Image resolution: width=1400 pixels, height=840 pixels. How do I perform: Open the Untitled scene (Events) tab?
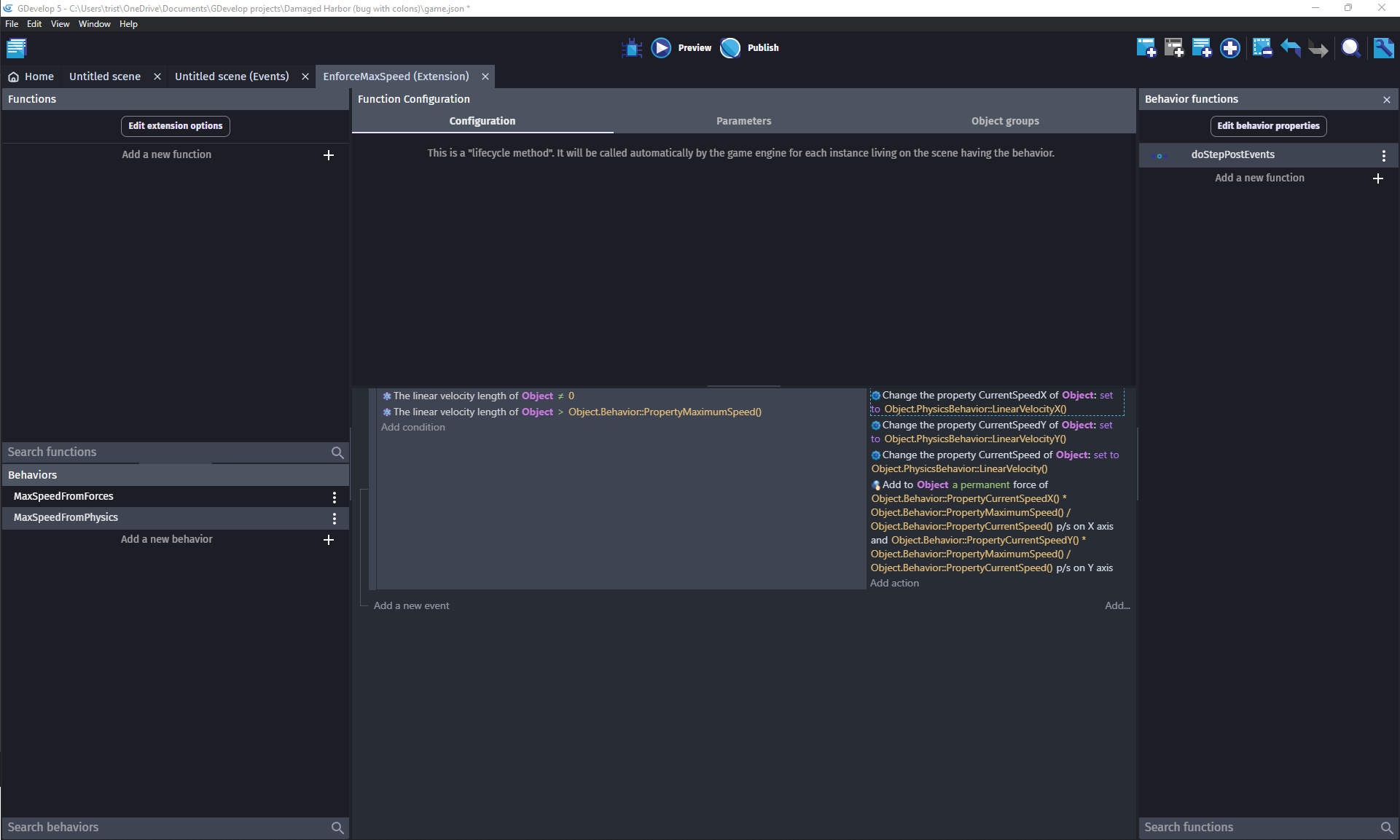[x=232, y=76]
